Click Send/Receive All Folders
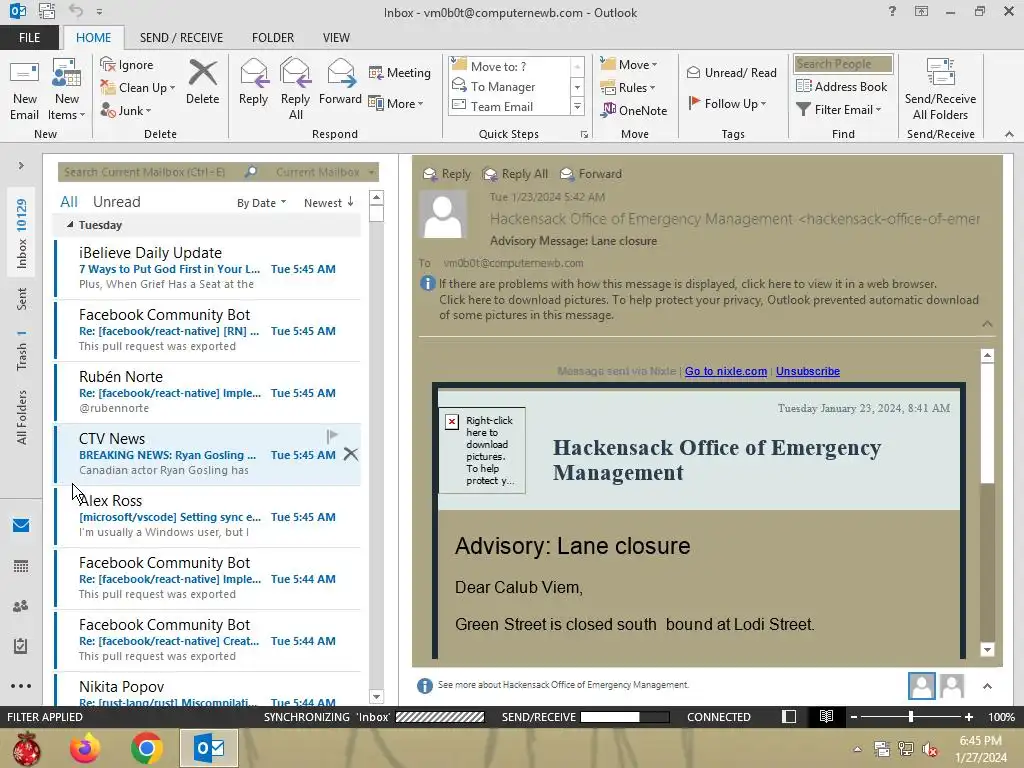The image size is (1024, 768). click(940, 89)
